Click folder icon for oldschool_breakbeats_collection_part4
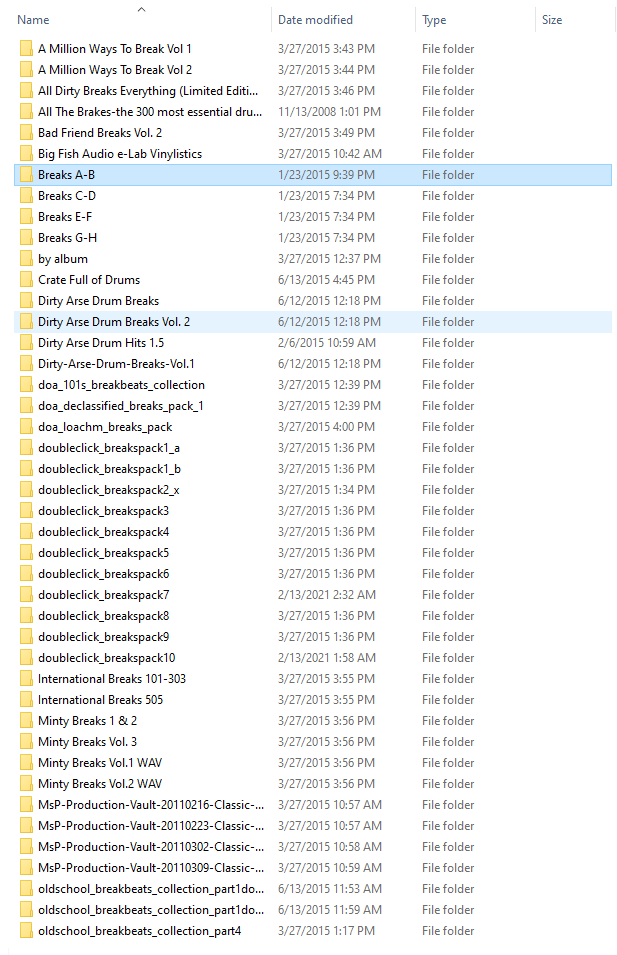Viewport: 617px width, 955px height. (x=26, y=931)
